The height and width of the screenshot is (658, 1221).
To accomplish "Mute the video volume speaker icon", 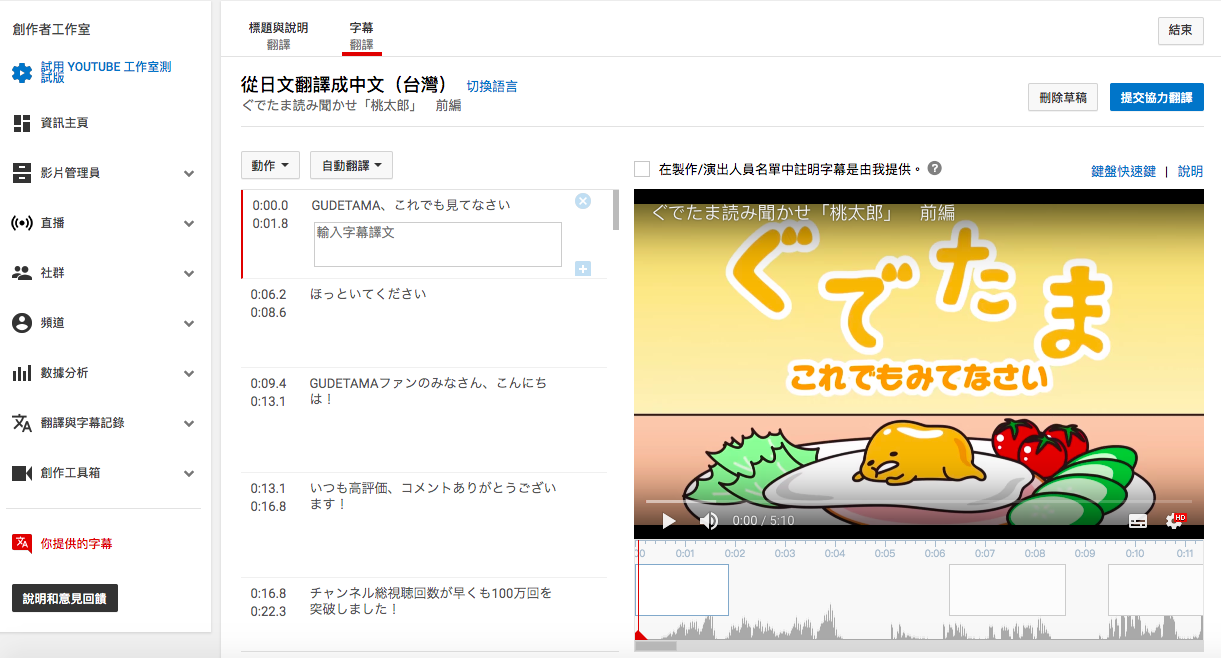I will [x=709, y=521].
